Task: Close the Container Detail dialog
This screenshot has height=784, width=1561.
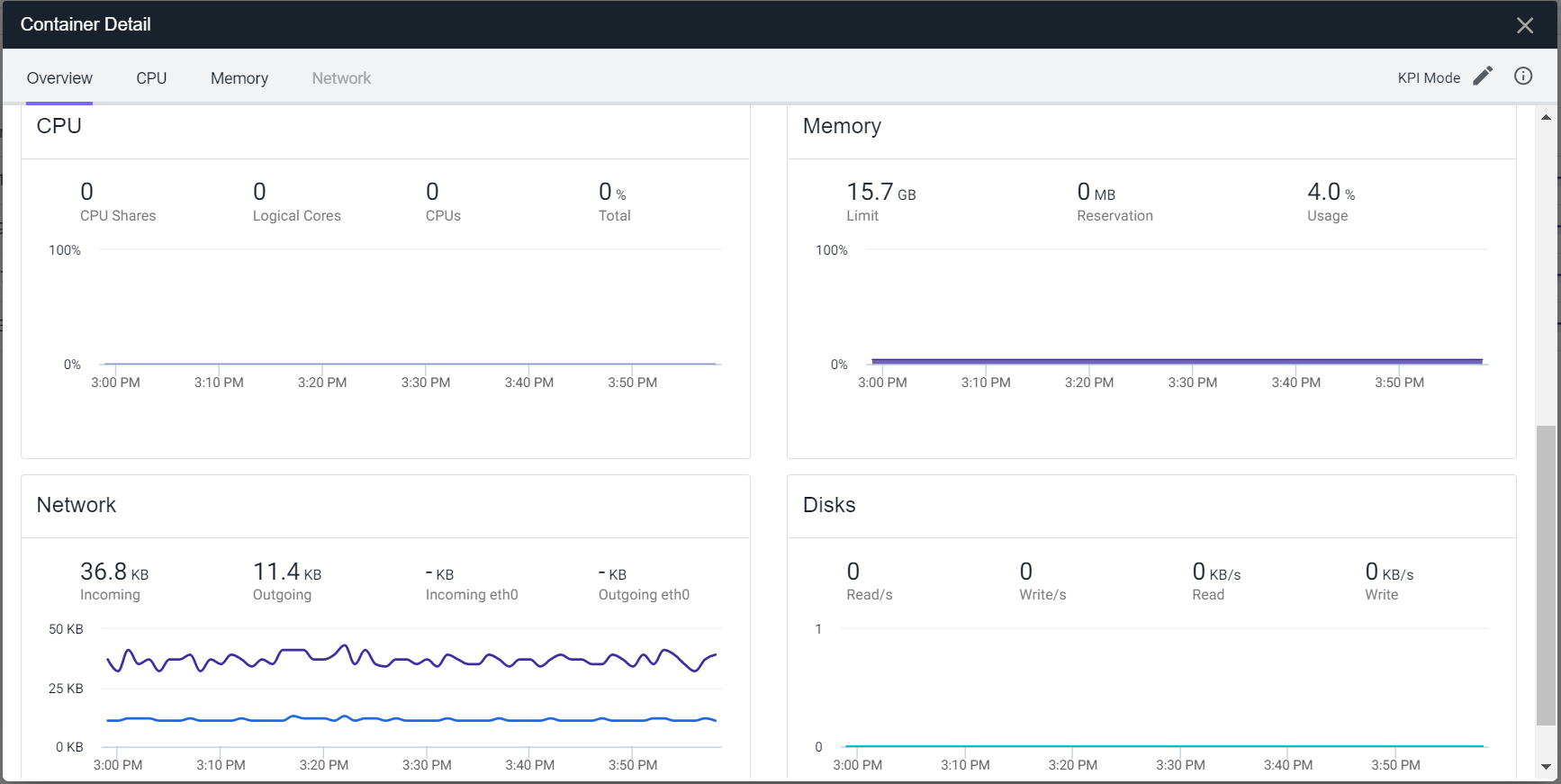Action: coord(1524,25)
